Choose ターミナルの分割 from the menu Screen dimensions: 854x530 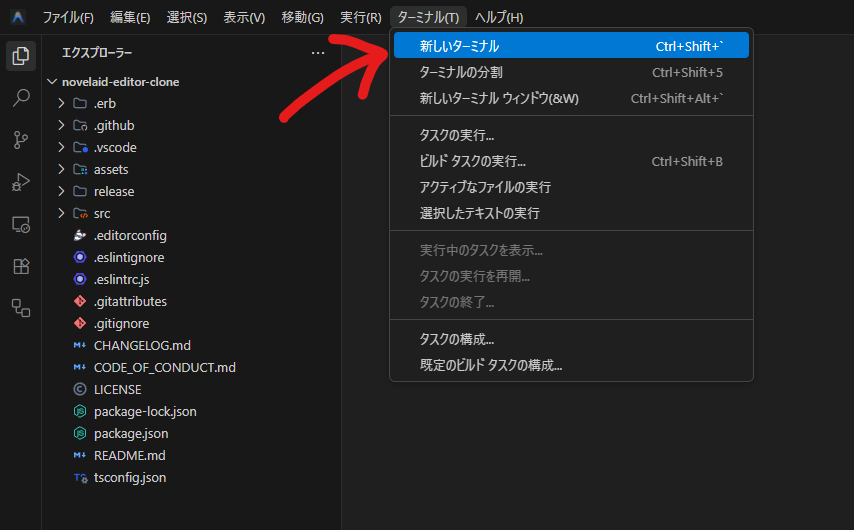click(x=460, y=72)
